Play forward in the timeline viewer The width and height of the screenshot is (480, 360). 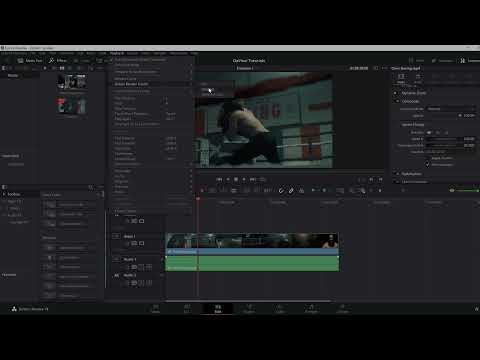244,179
